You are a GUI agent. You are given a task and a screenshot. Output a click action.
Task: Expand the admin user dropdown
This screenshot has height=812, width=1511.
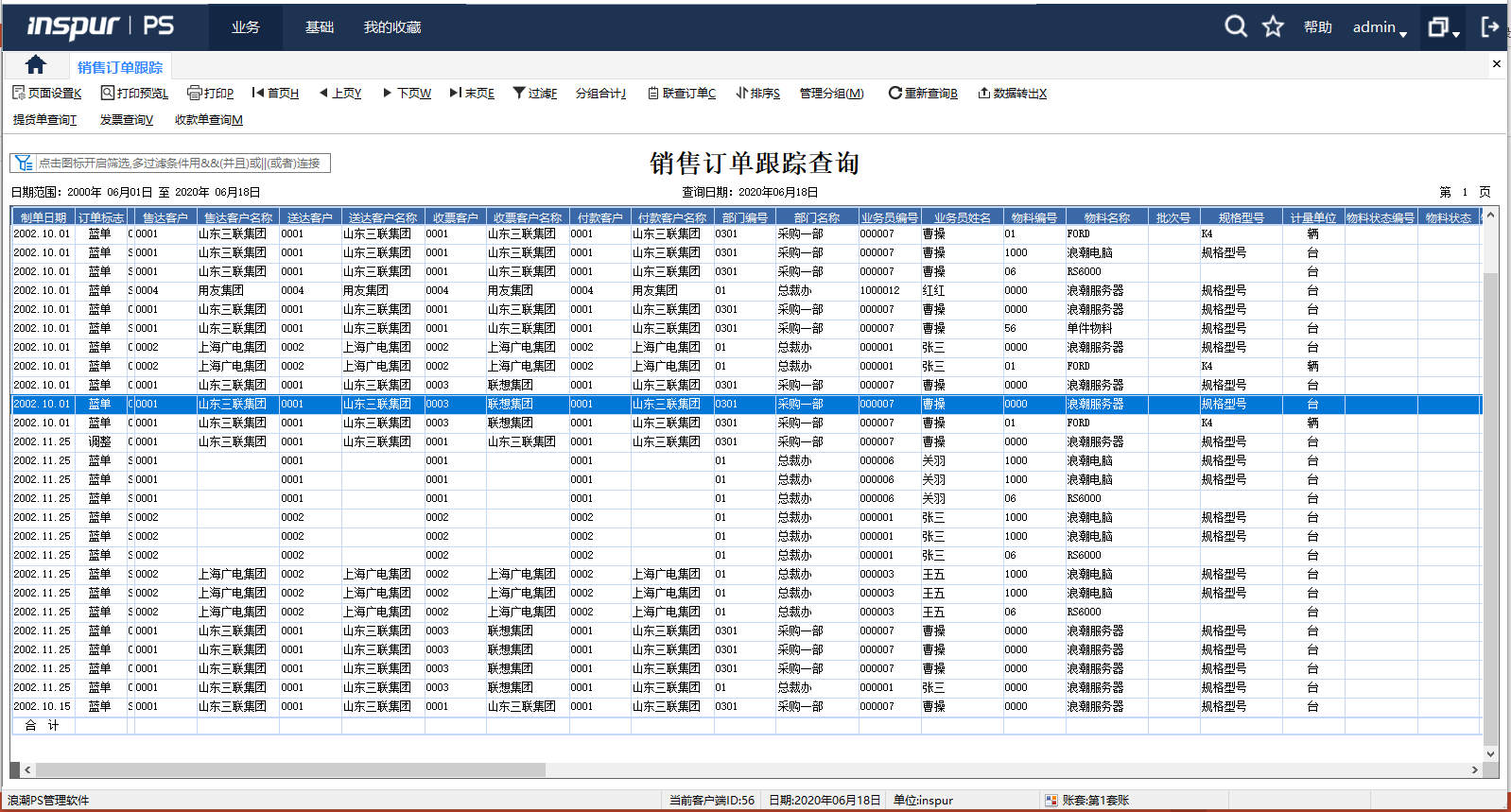click(1380, 27)
